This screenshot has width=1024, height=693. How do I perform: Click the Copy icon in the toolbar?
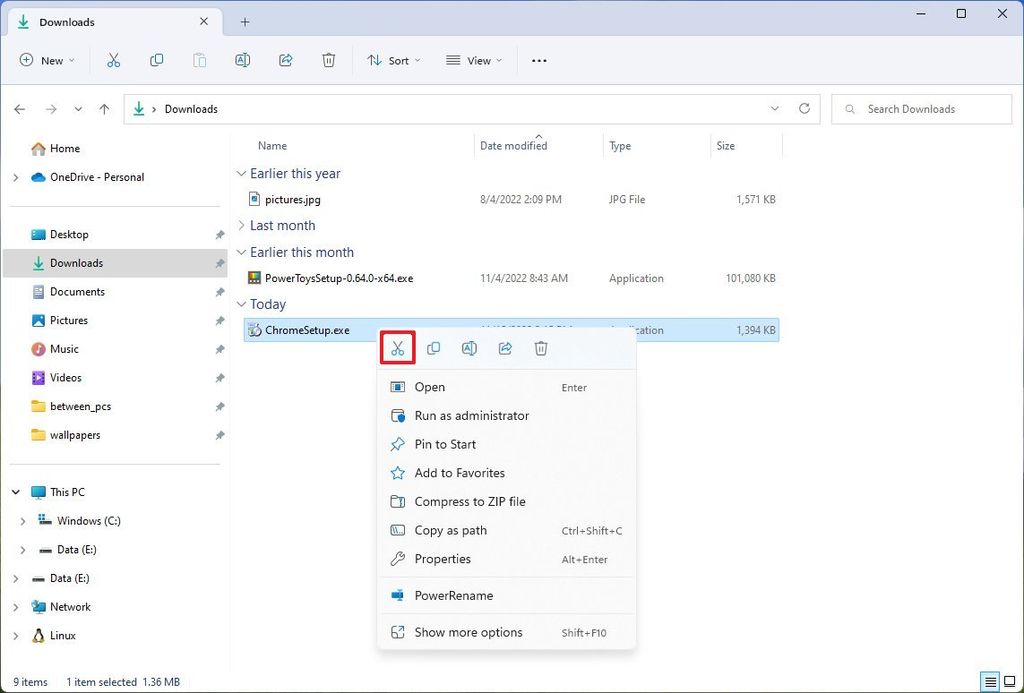(157, 60)
